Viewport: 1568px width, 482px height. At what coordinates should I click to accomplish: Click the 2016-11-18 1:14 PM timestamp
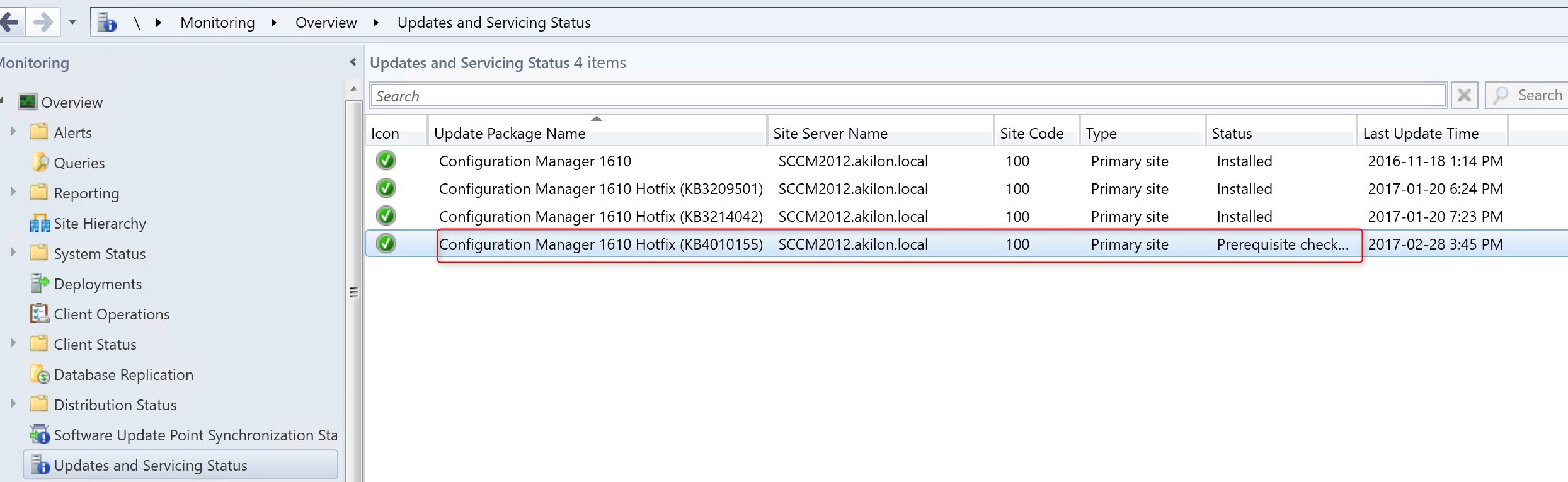tap(1435, 161)
